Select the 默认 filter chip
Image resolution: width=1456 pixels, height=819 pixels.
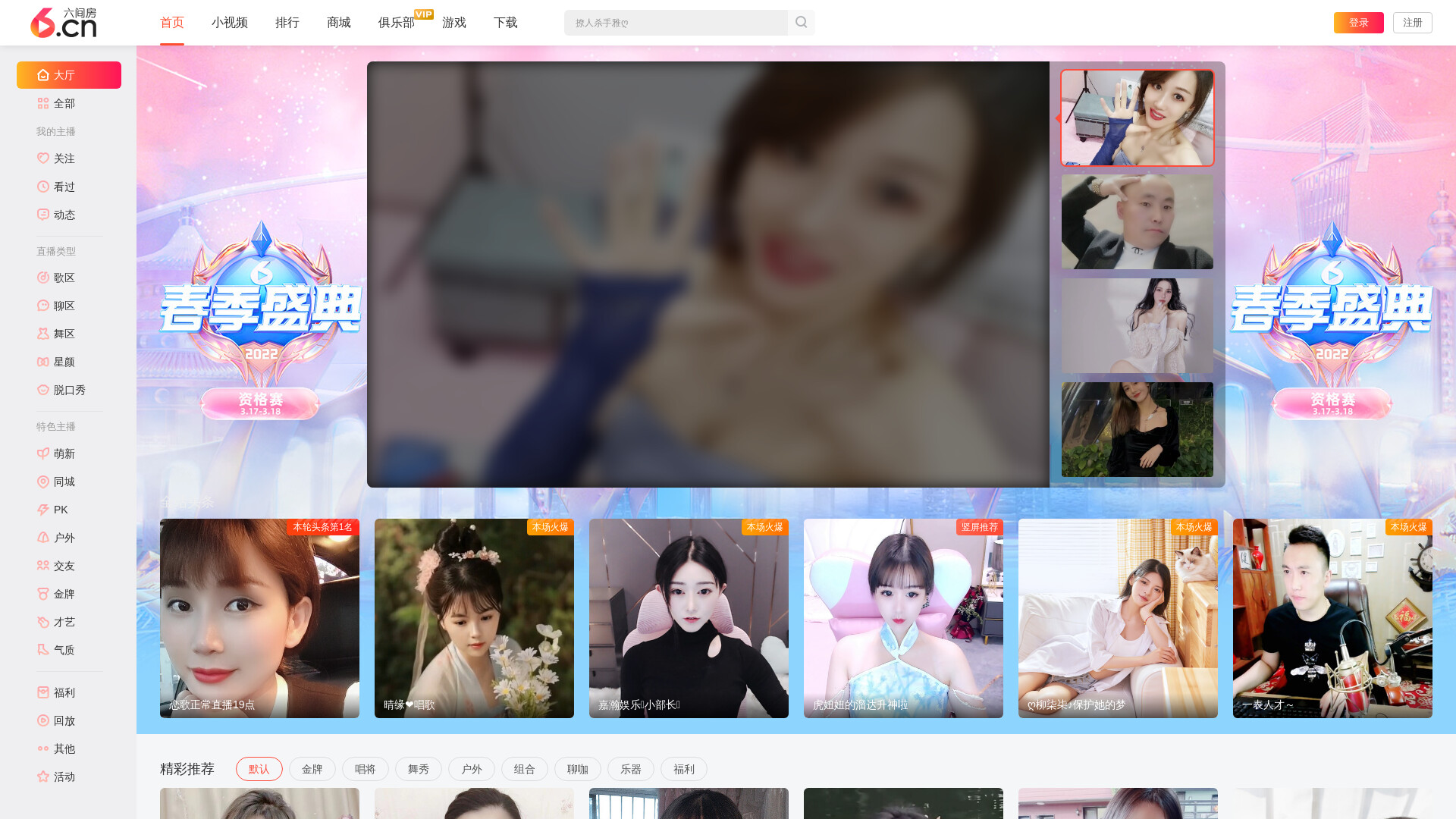coord(259,769)
